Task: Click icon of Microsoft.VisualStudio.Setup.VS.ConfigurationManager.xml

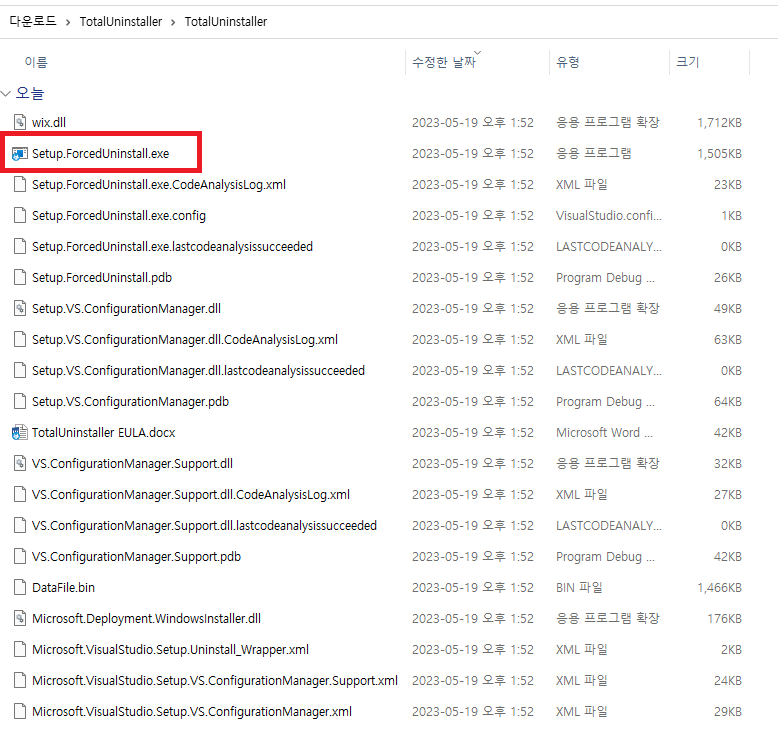Action: pos(20,711)
